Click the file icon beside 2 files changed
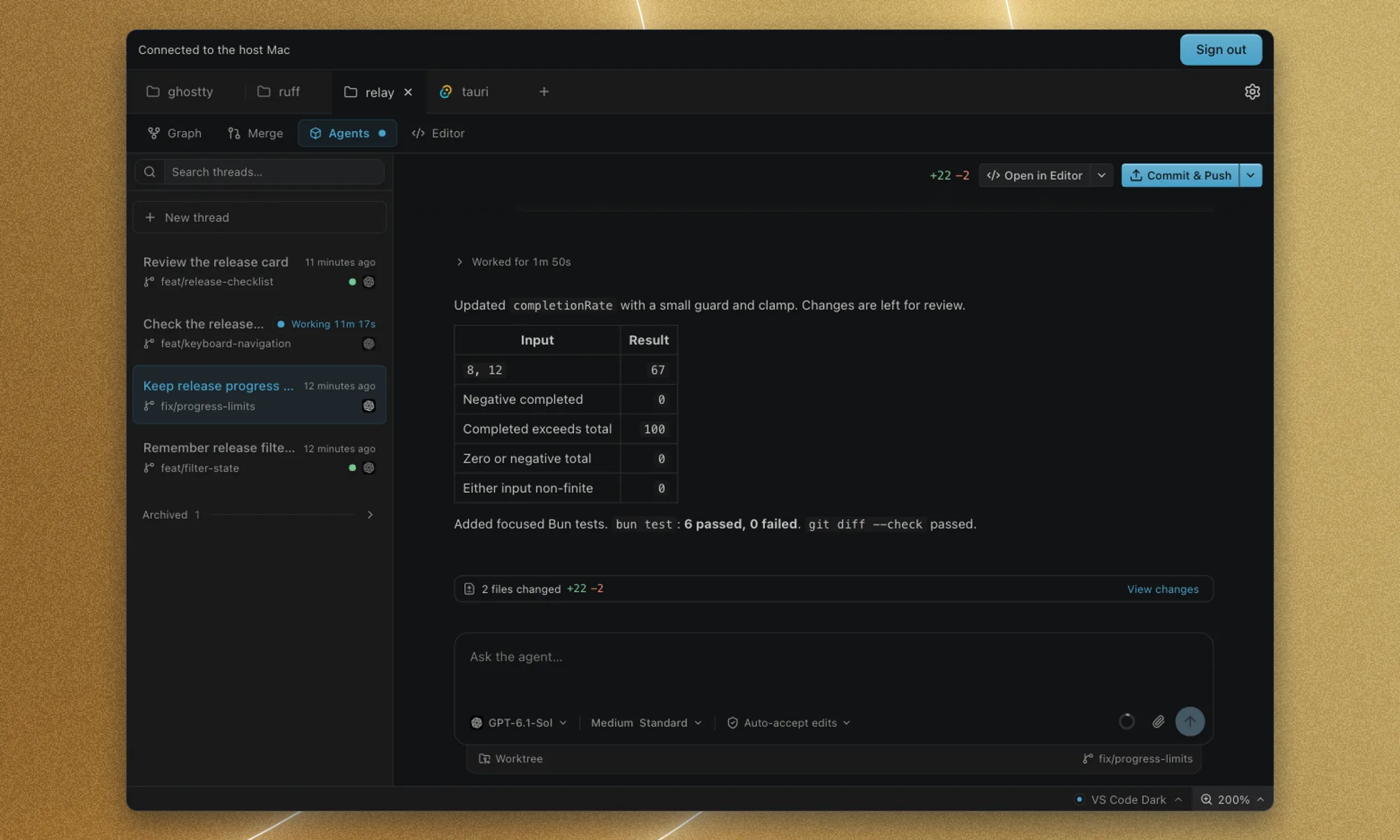Image resolution: width=1400 pixels, height=840 pixels. (x=469, y=589)
